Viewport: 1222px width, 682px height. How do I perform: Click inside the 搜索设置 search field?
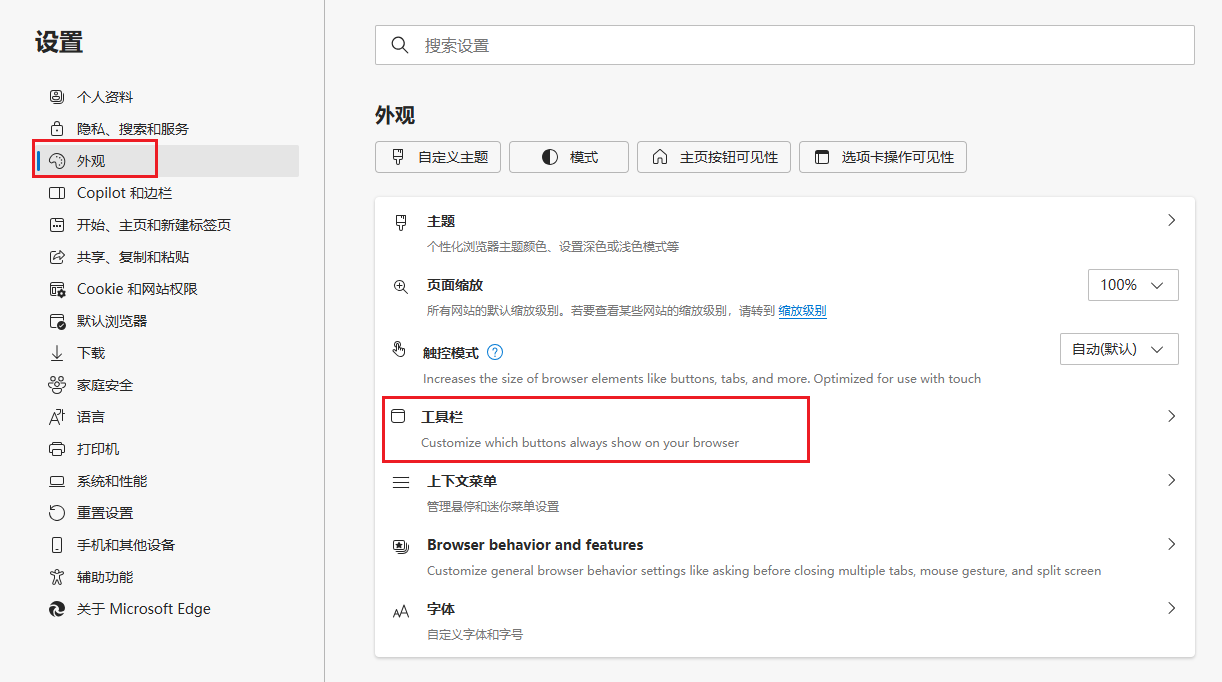700,44
